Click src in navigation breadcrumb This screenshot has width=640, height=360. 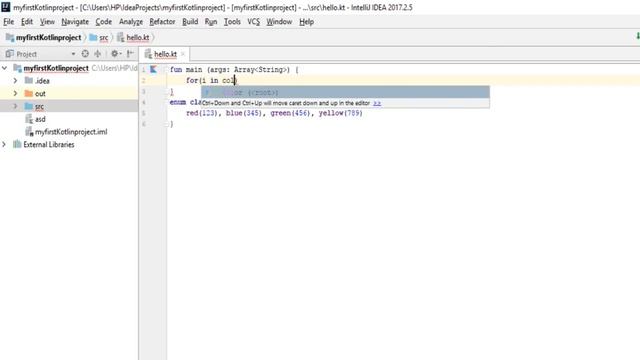tap(99, 38)
